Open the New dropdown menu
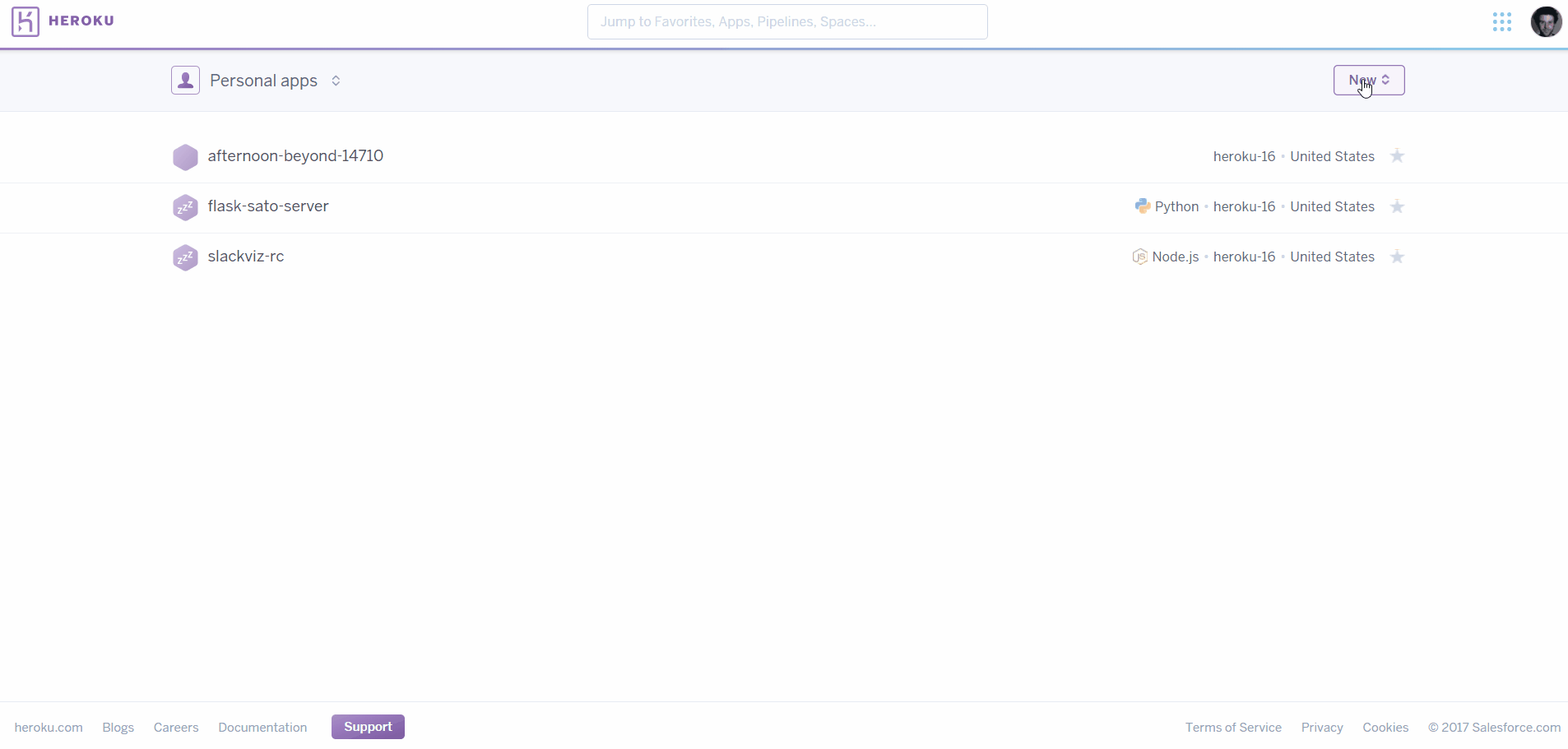 pyautogui.click(x=1368, y=80)
